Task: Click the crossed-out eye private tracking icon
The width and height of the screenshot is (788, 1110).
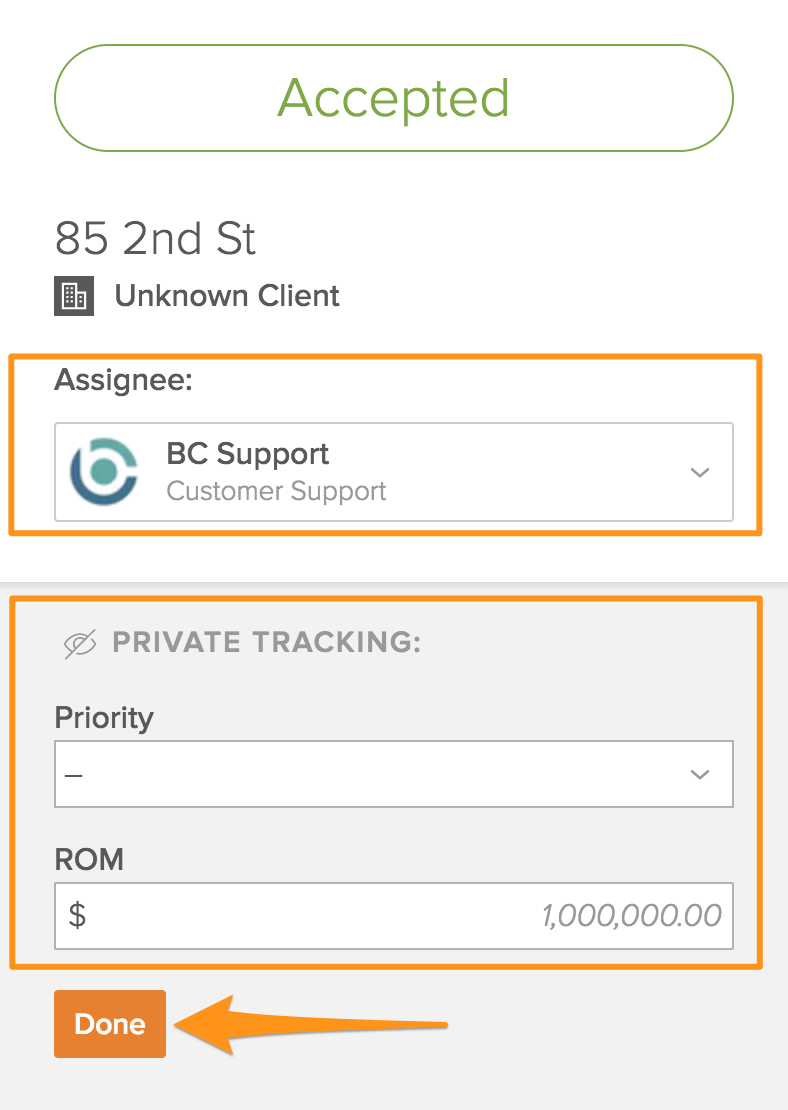Action: click(x=80, y=641)
